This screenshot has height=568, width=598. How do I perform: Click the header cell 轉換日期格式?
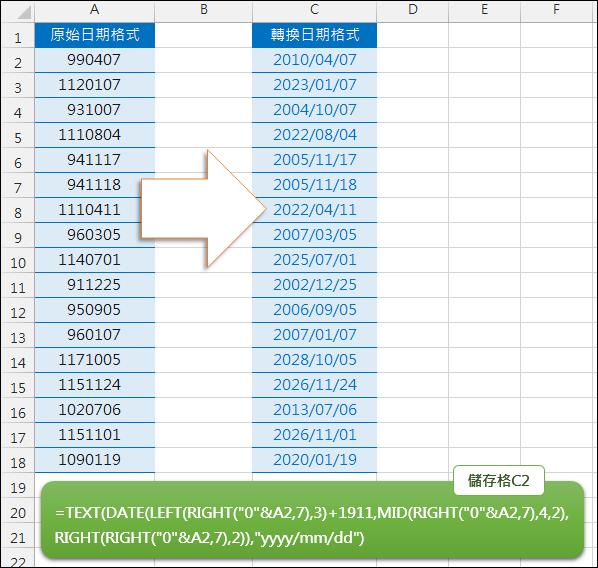coord(314,35)
